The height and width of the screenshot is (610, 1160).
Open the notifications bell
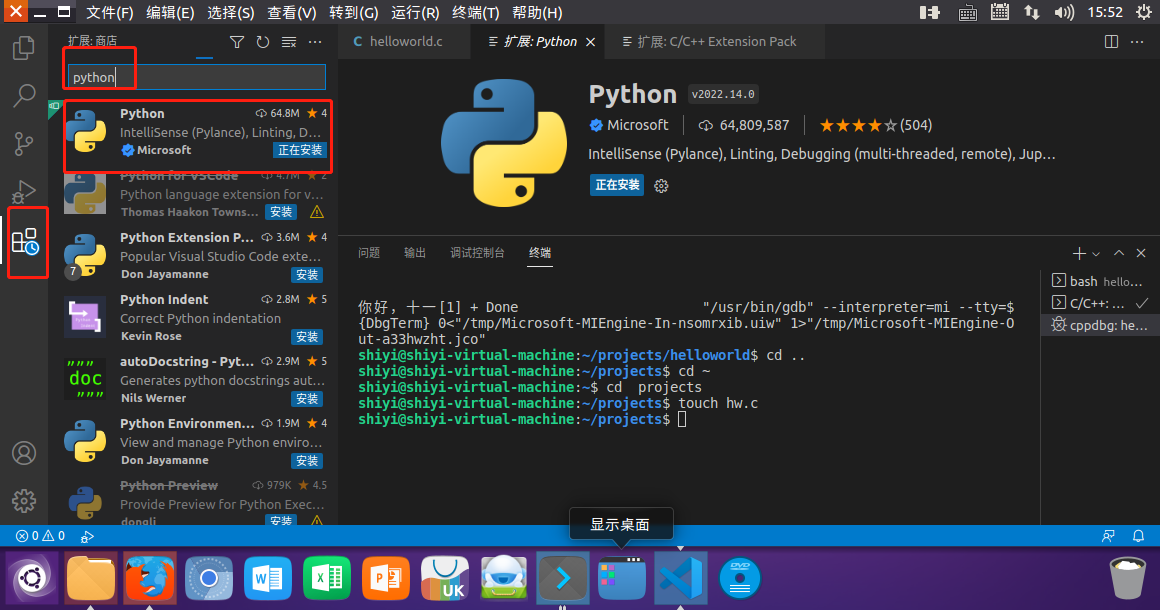tap(1139, 536)
